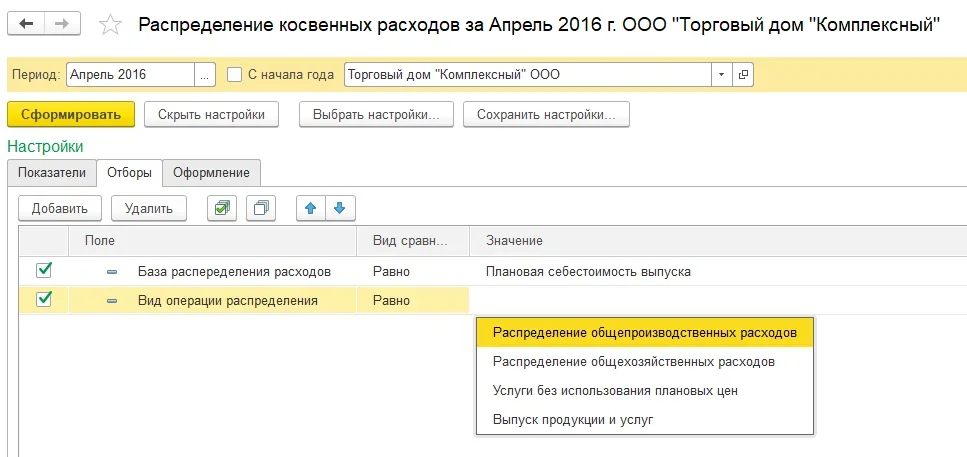Check all filters with green checkmarks icon

click(x=222, y=208)
